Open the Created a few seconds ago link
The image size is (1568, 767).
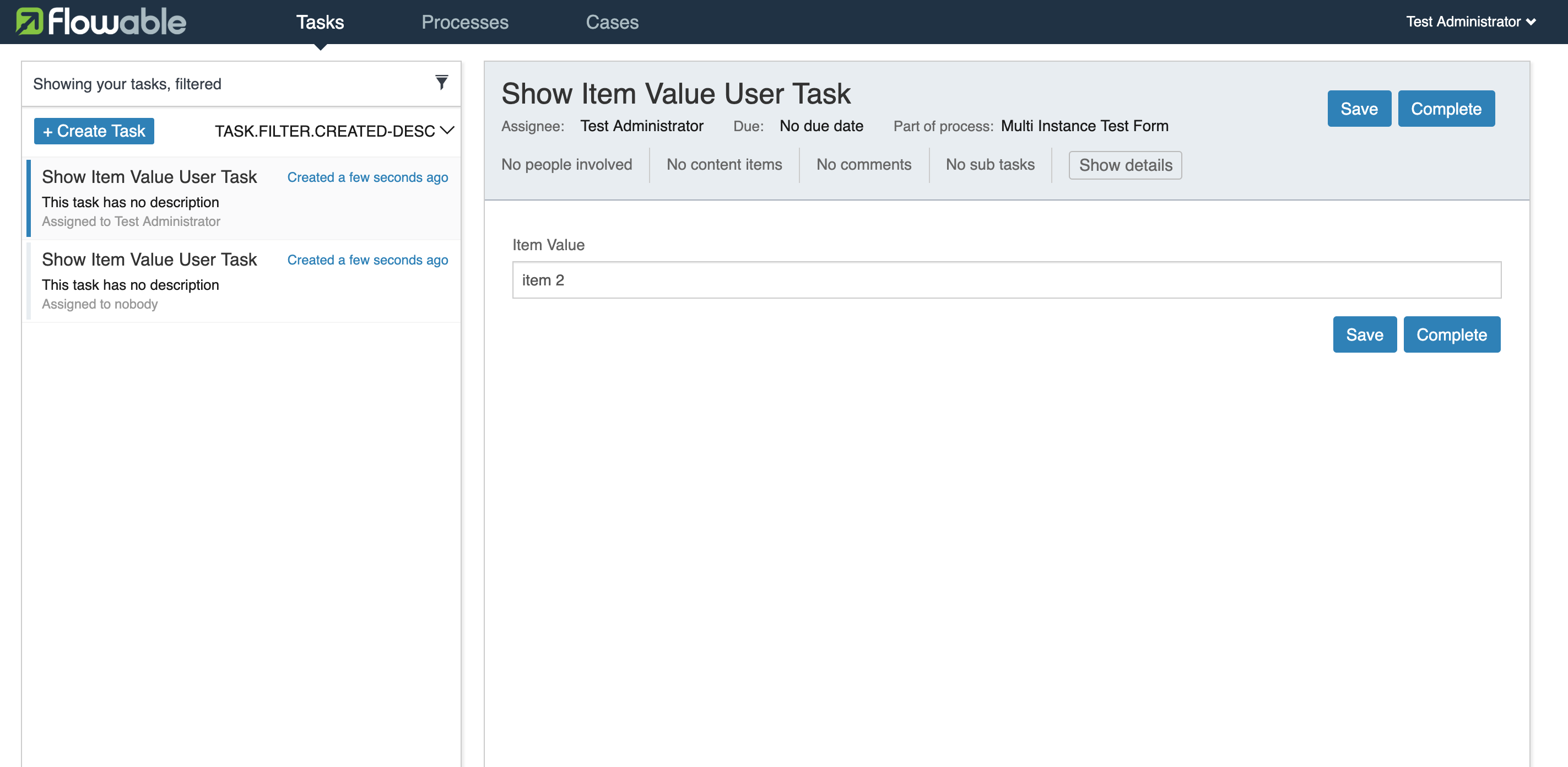point(367,177)
